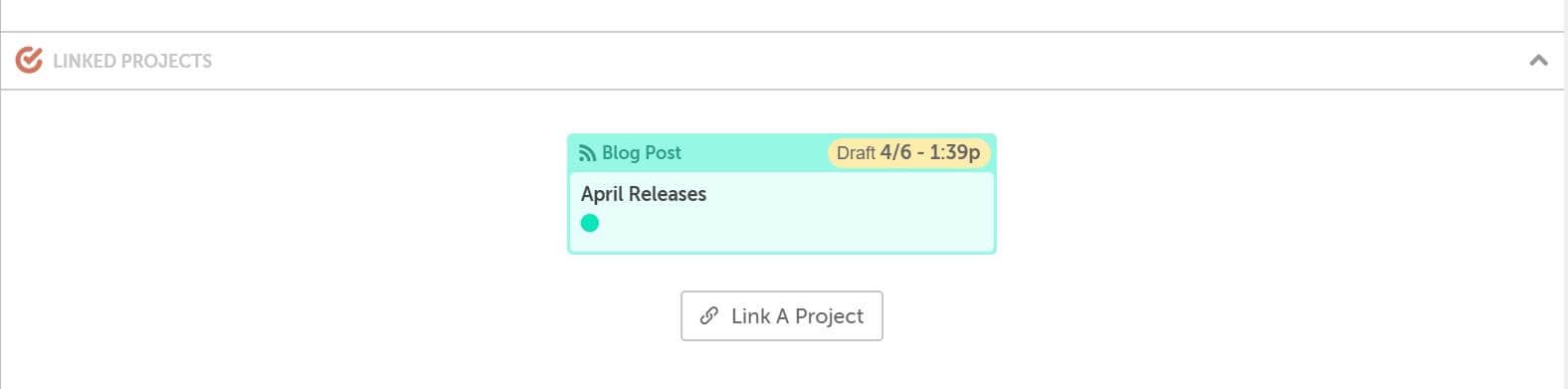Viewport: 1568px width, 389px height.
Task: Click the Linked Projects checkmark icon
Action: click(29, 61)
